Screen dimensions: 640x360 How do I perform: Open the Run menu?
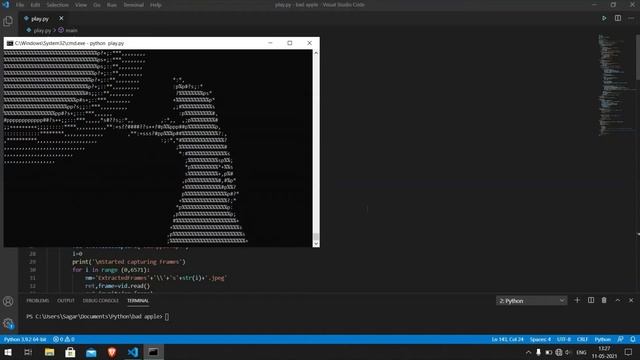point(111,5)
